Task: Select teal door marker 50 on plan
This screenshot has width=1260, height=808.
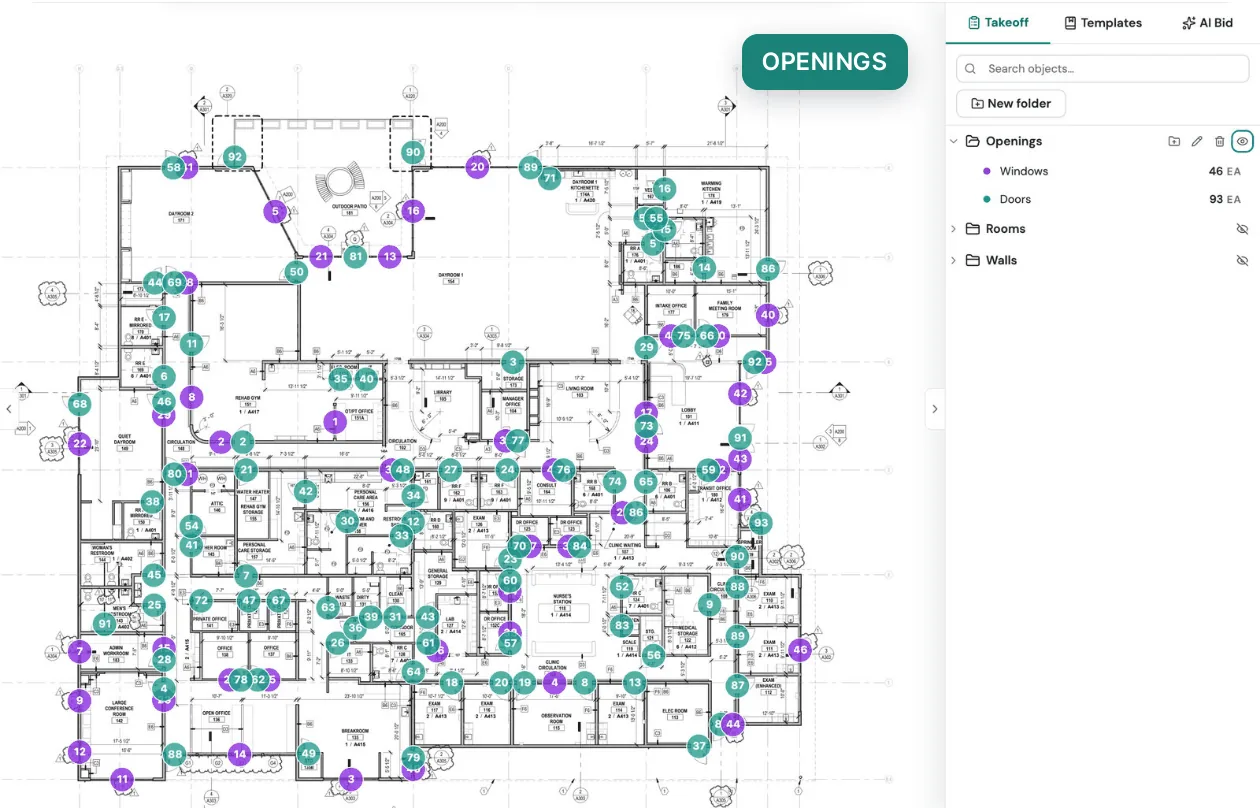Action: pos(296,272)
